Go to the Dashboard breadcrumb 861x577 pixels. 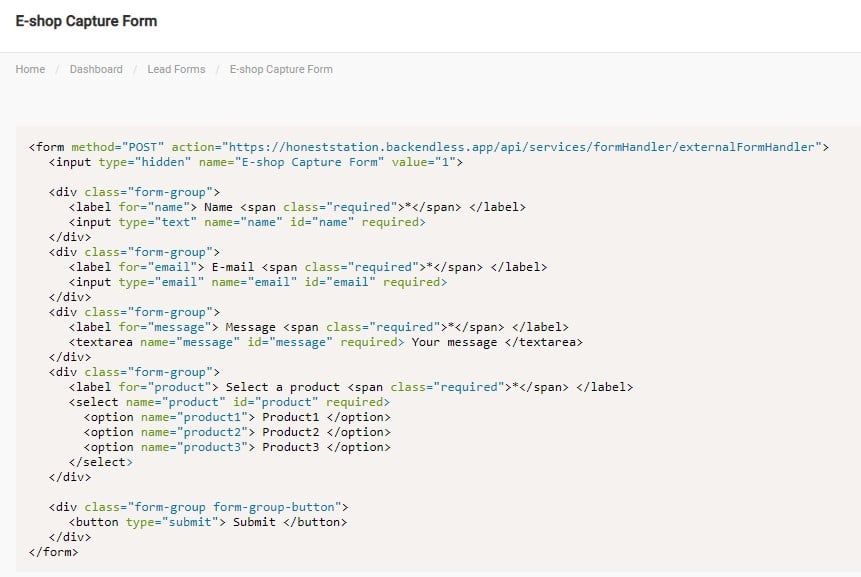96,69
